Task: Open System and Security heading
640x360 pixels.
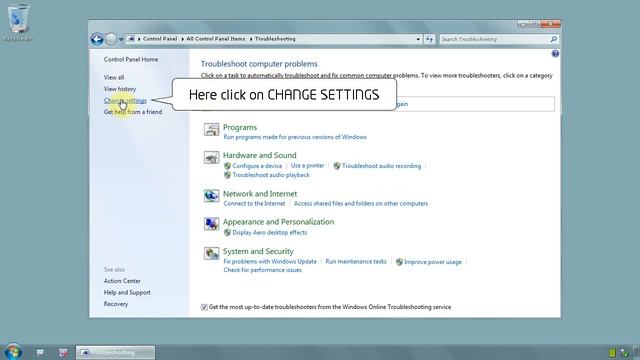Action: [x=258, y=251]
